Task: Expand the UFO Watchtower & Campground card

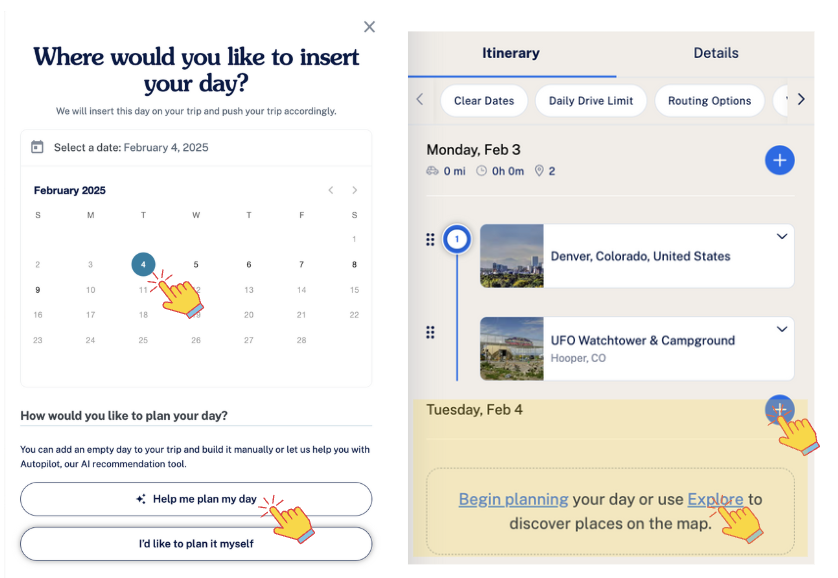Action: coord(781,329)
